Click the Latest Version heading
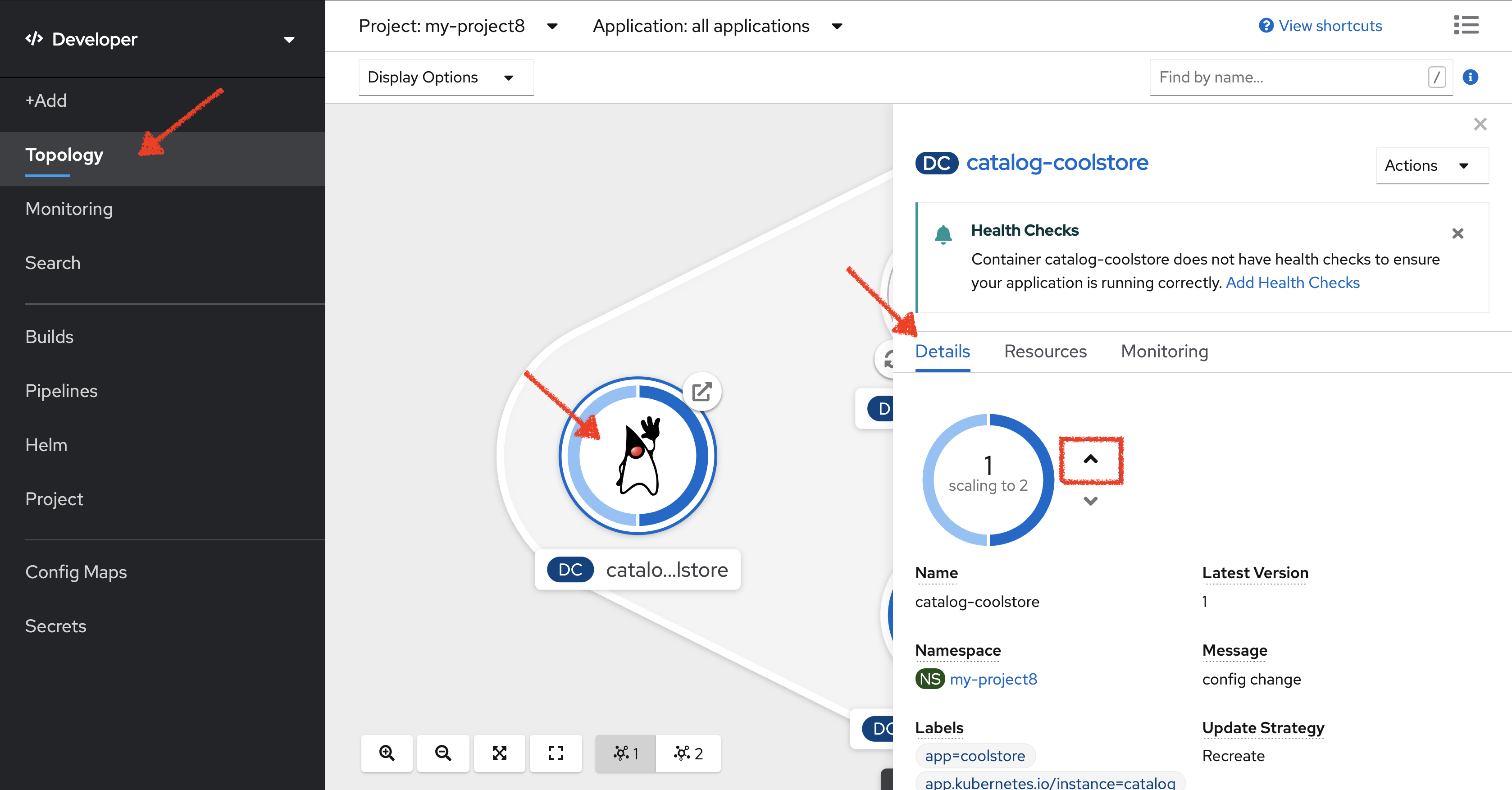 [x=1255, y=573]
